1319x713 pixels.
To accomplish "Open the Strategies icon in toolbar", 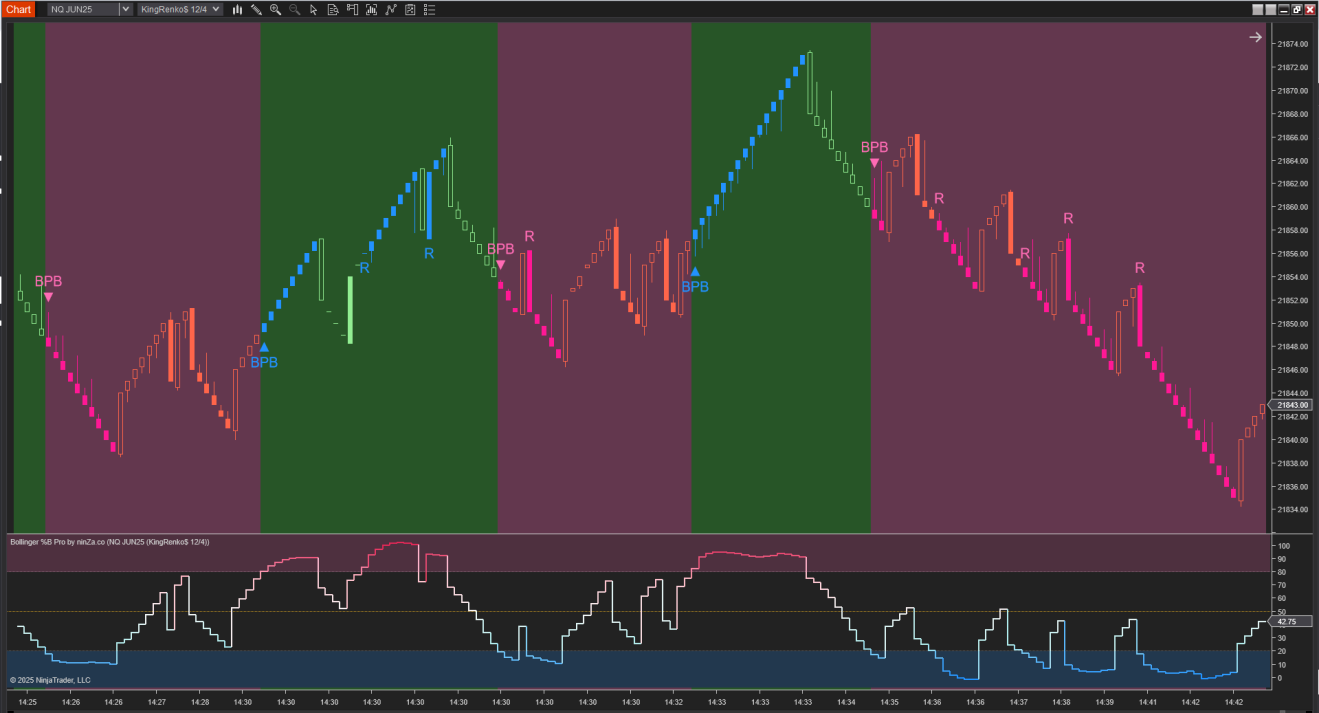I will coord(390,9).
